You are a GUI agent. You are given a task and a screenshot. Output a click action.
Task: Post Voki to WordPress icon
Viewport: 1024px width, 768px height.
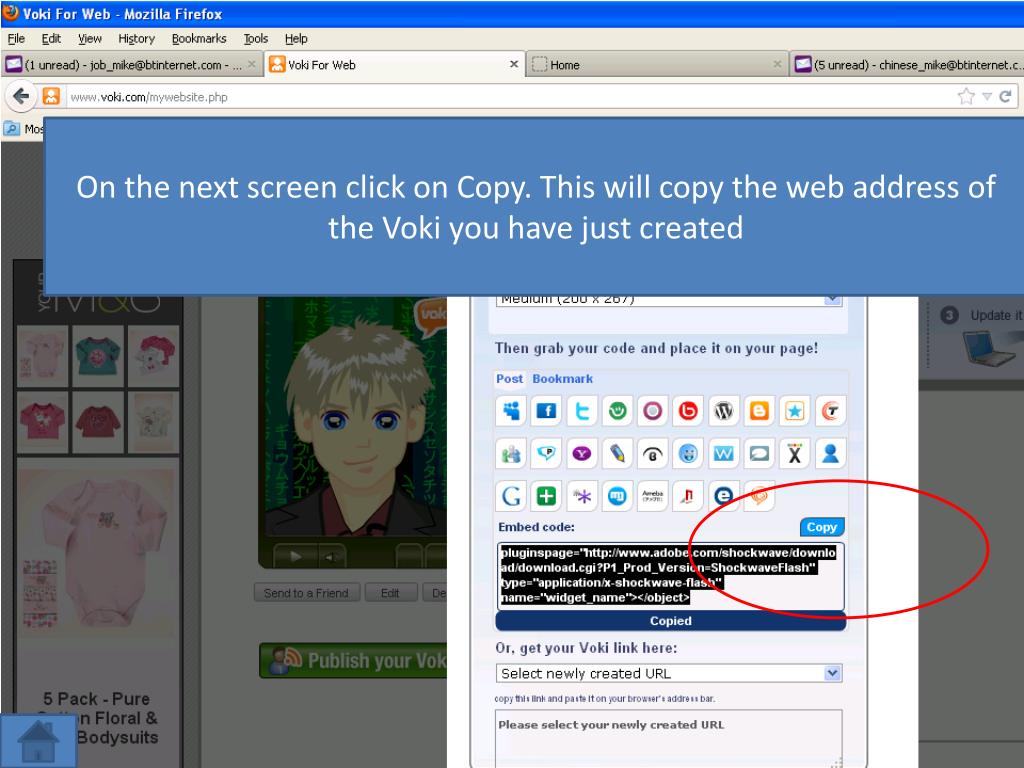(x=724, y=411)
